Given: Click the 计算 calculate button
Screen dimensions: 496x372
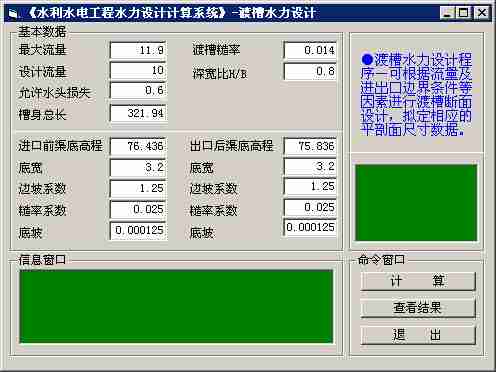Looking at the screenshot, I should pyautogui.click(x=418, y=281).
